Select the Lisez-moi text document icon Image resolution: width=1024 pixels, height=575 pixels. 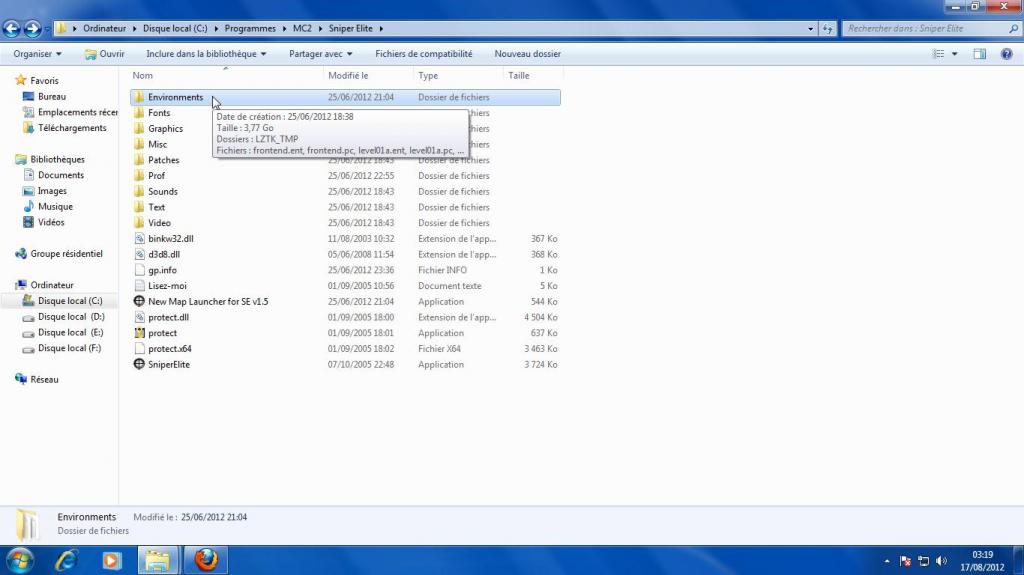click(139, 286)
